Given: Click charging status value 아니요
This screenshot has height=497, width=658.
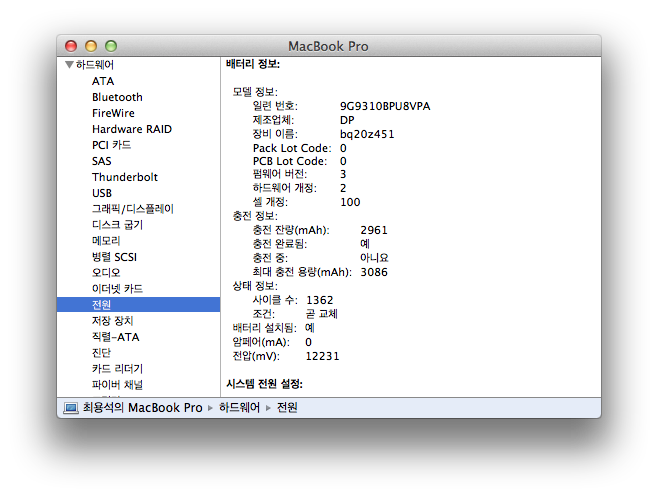Looking at the screenshot, I should point(374,258).
